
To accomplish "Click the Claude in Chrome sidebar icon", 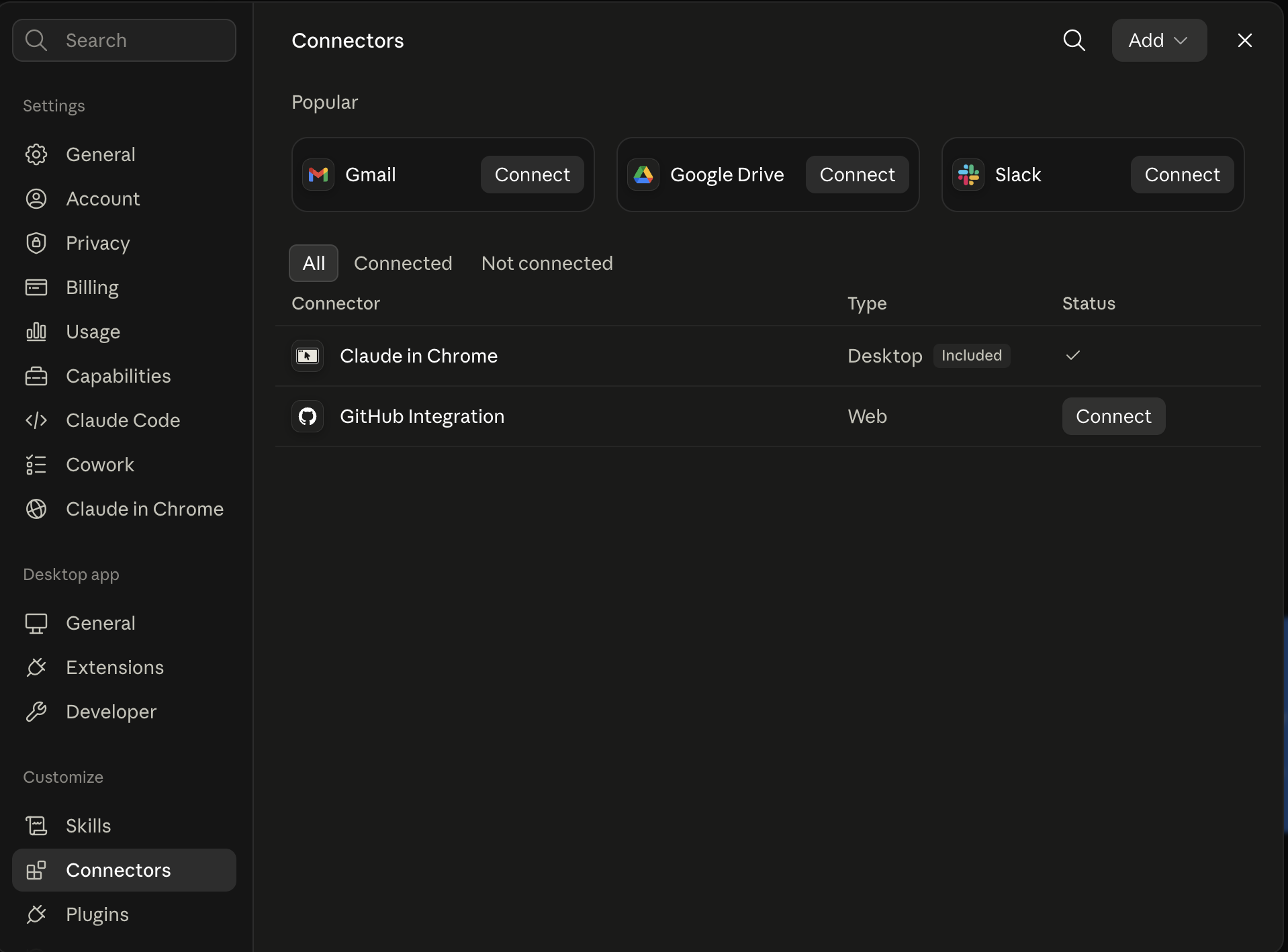I will 36,509.
